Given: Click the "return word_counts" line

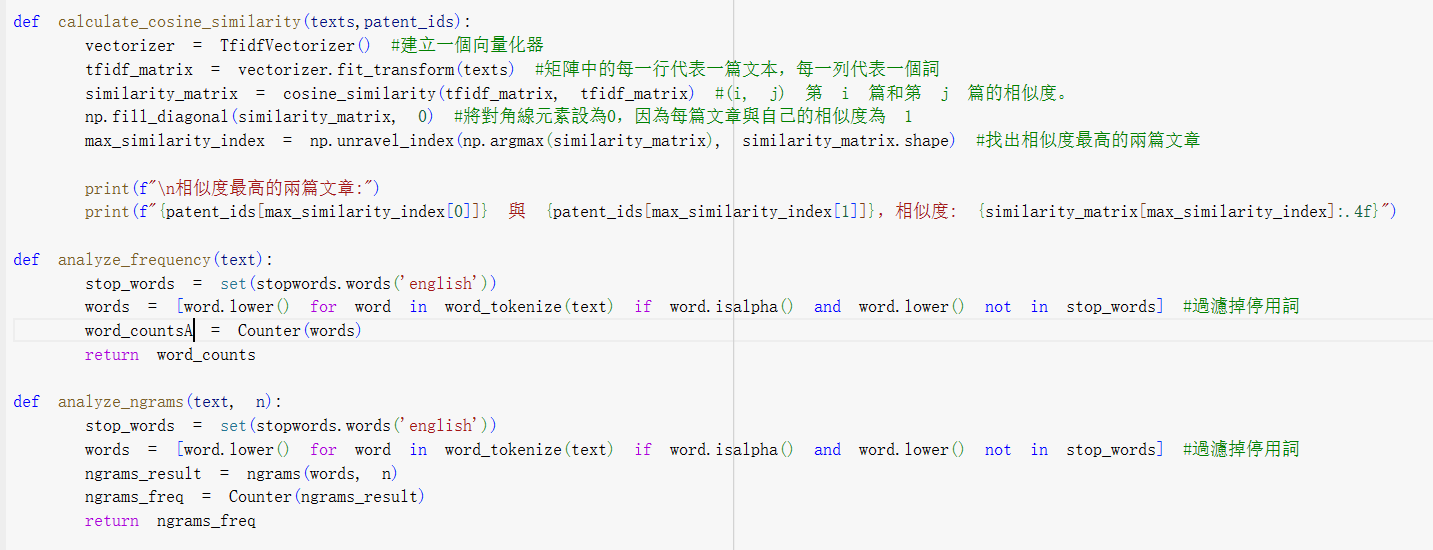Looking at the screenshot, I should [170, 355].
